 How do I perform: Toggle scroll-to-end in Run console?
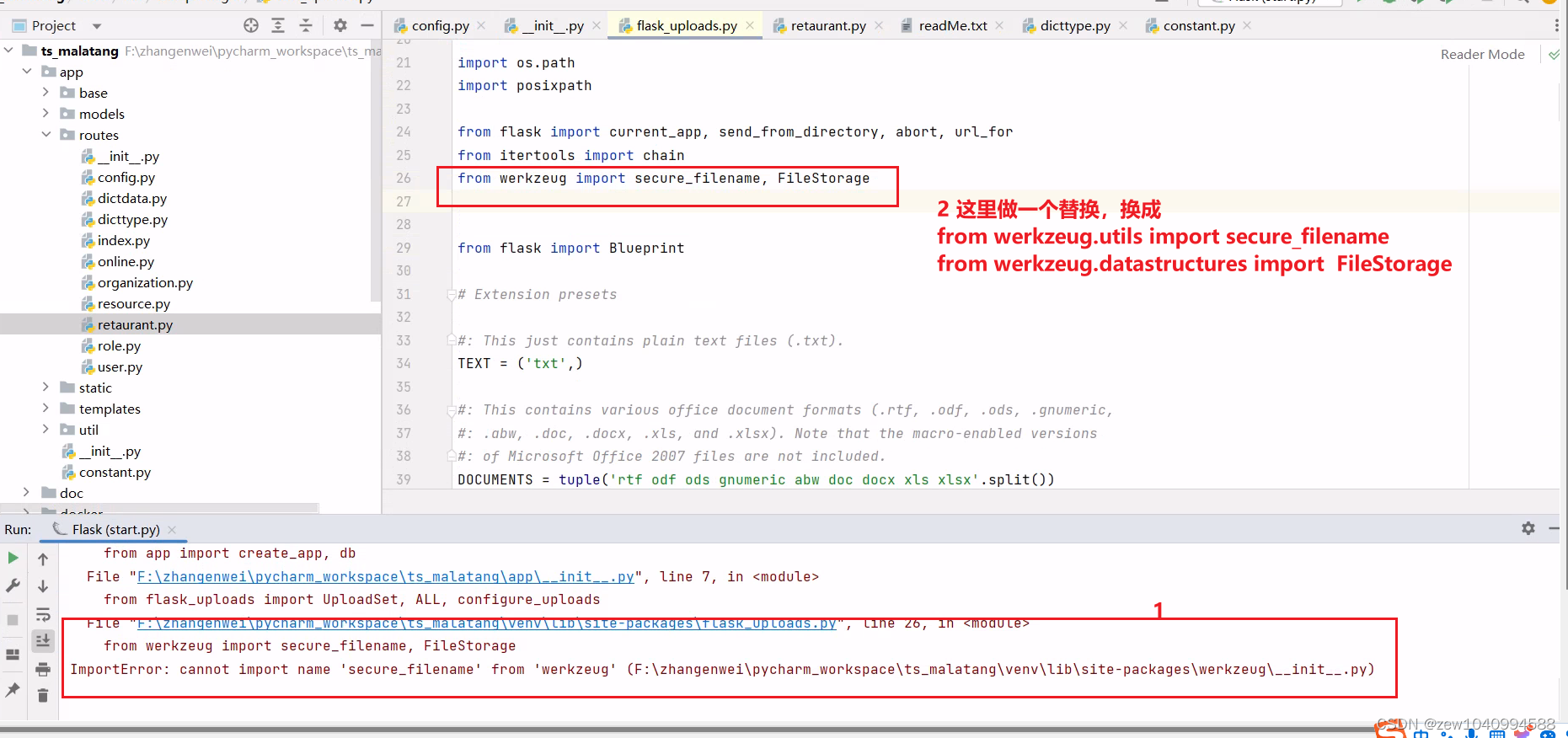coord(43,641)
